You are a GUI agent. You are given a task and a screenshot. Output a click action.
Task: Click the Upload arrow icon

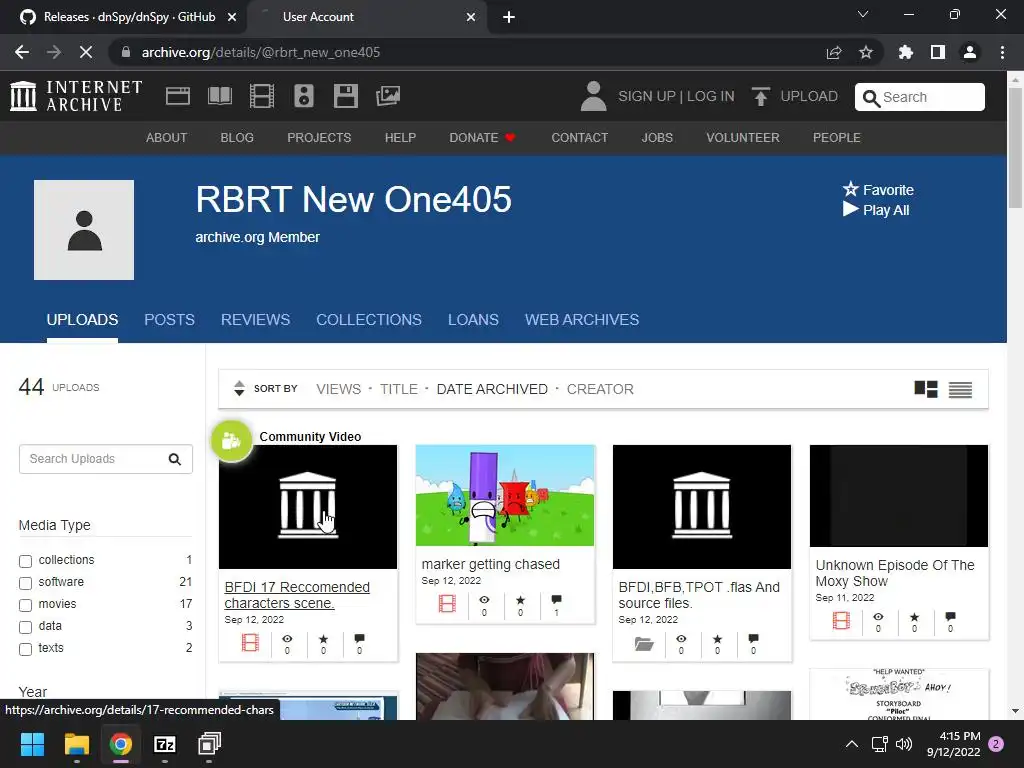tap(760, 96)
